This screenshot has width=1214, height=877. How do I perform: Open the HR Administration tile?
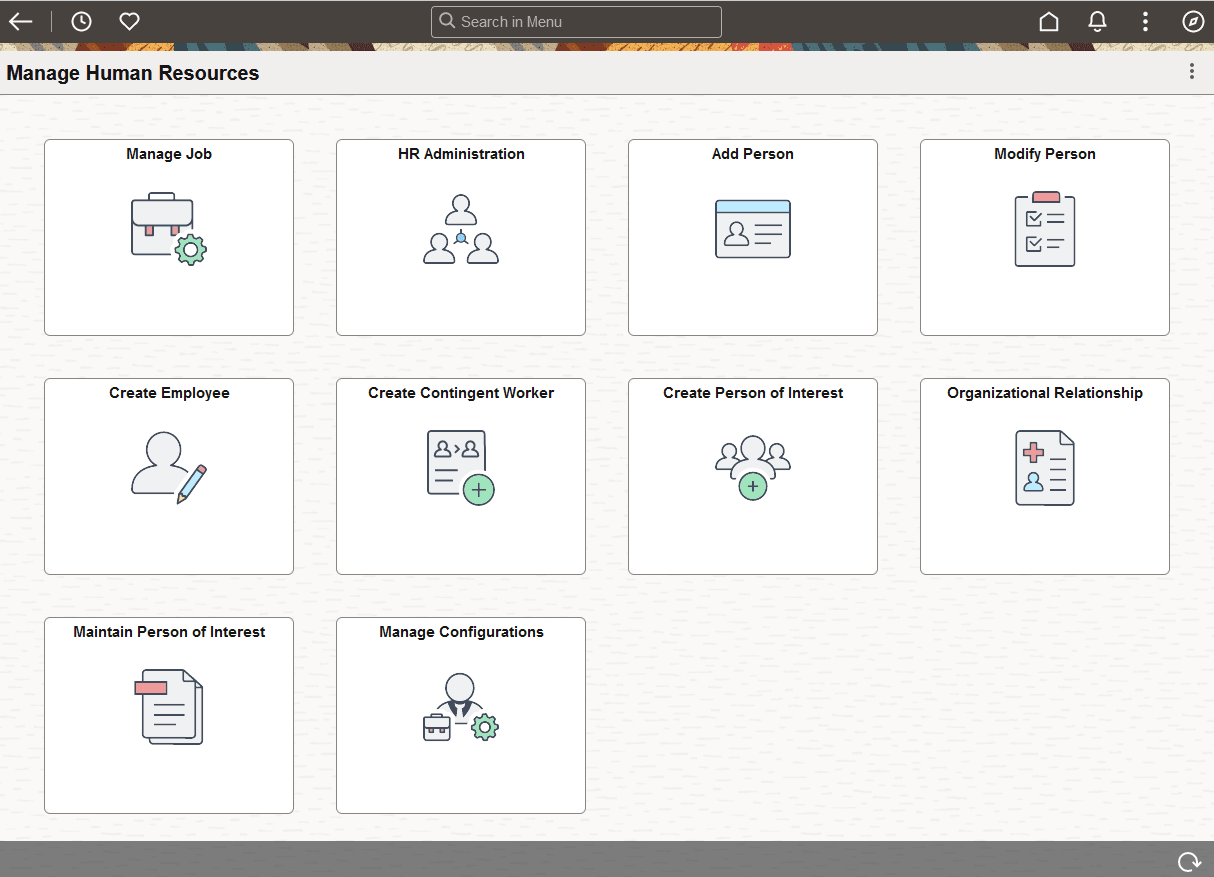pyautogui.click(x=460, y=237)
